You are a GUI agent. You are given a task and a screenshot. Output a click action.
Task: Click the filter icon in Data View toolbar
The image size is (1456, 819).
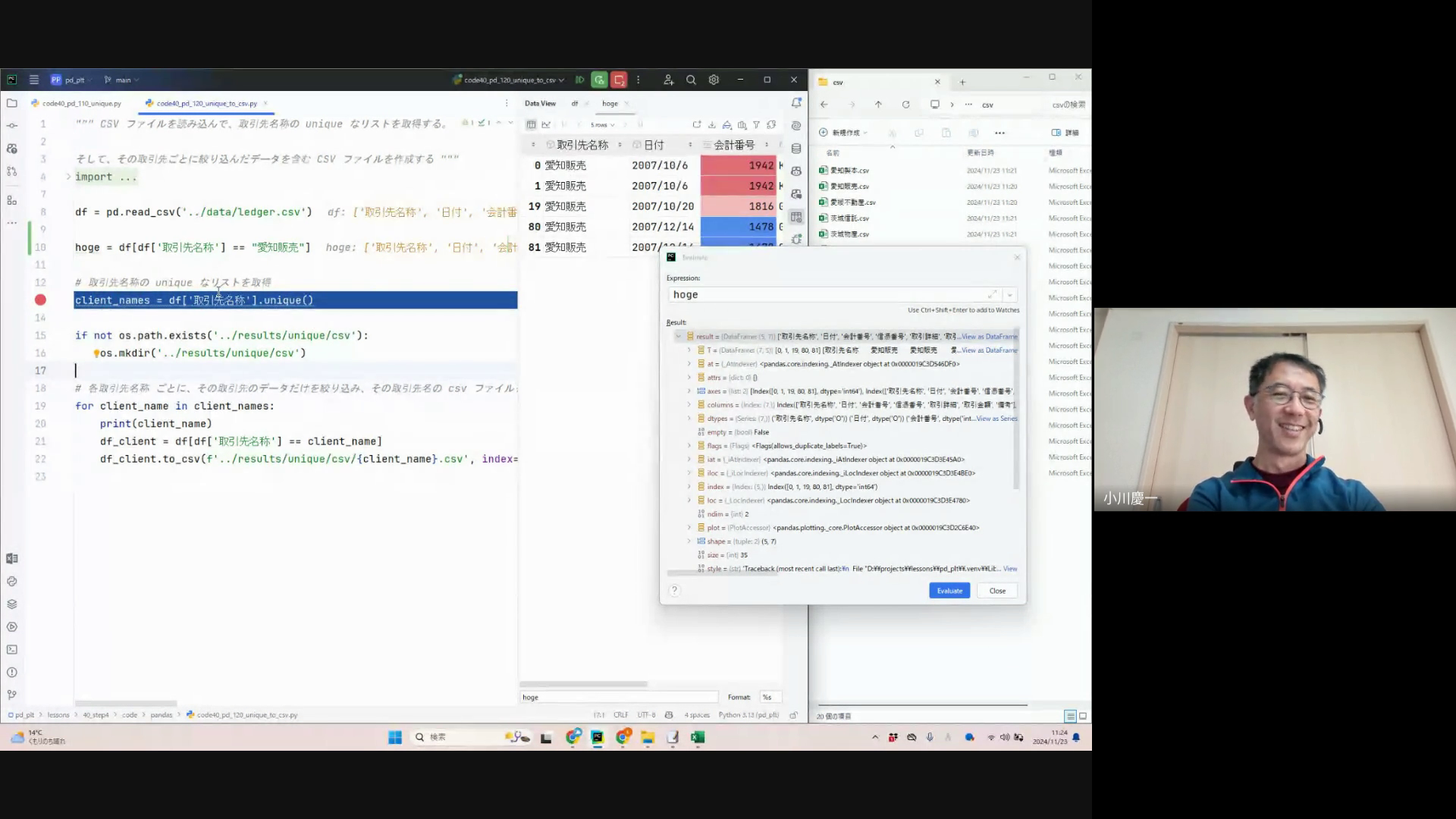pyautogui.click(x=756, y=124)
